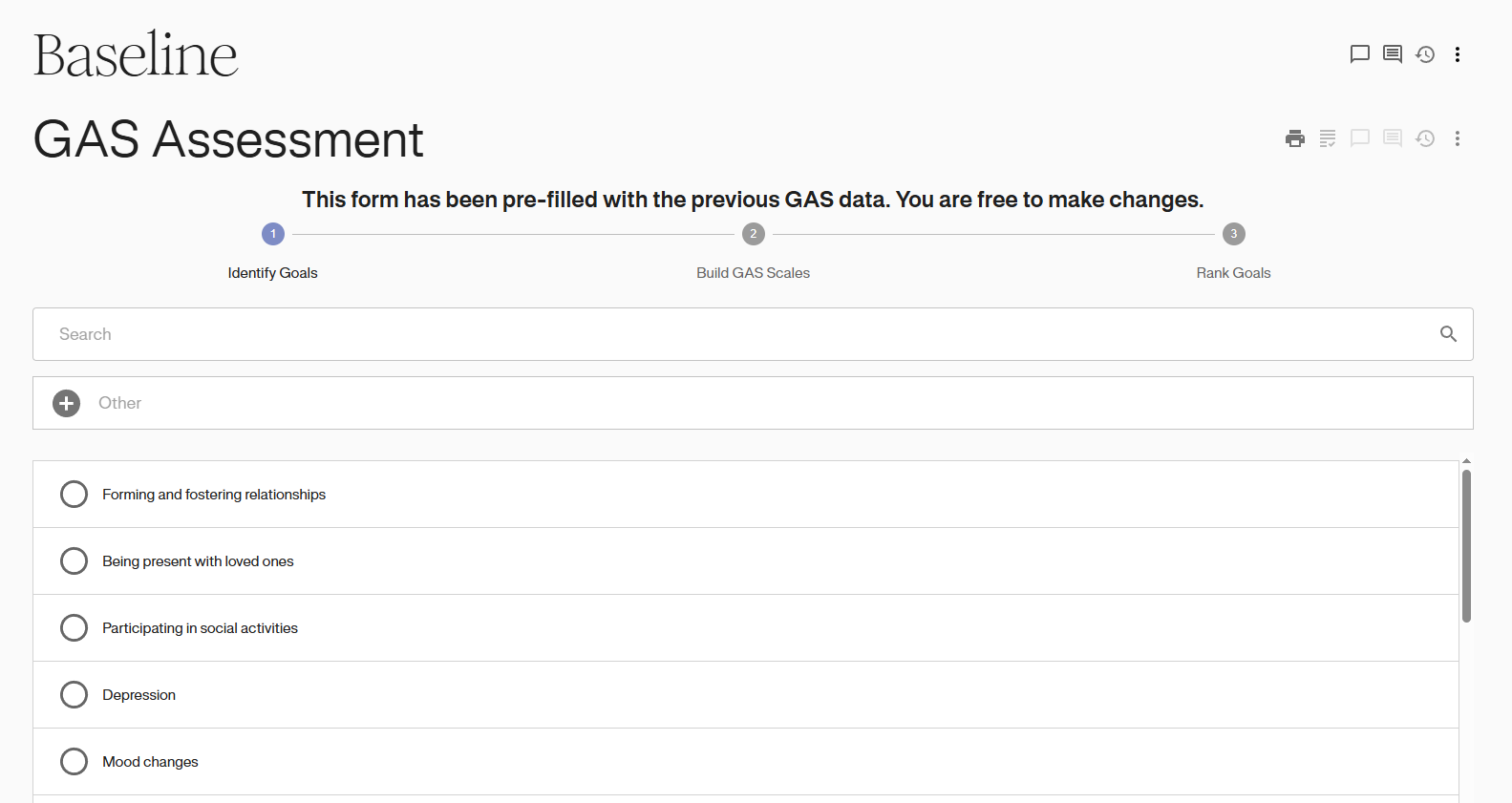Click the checklist icon beside the printer
Viewport: 1512px width, 803px height.
1327,138
